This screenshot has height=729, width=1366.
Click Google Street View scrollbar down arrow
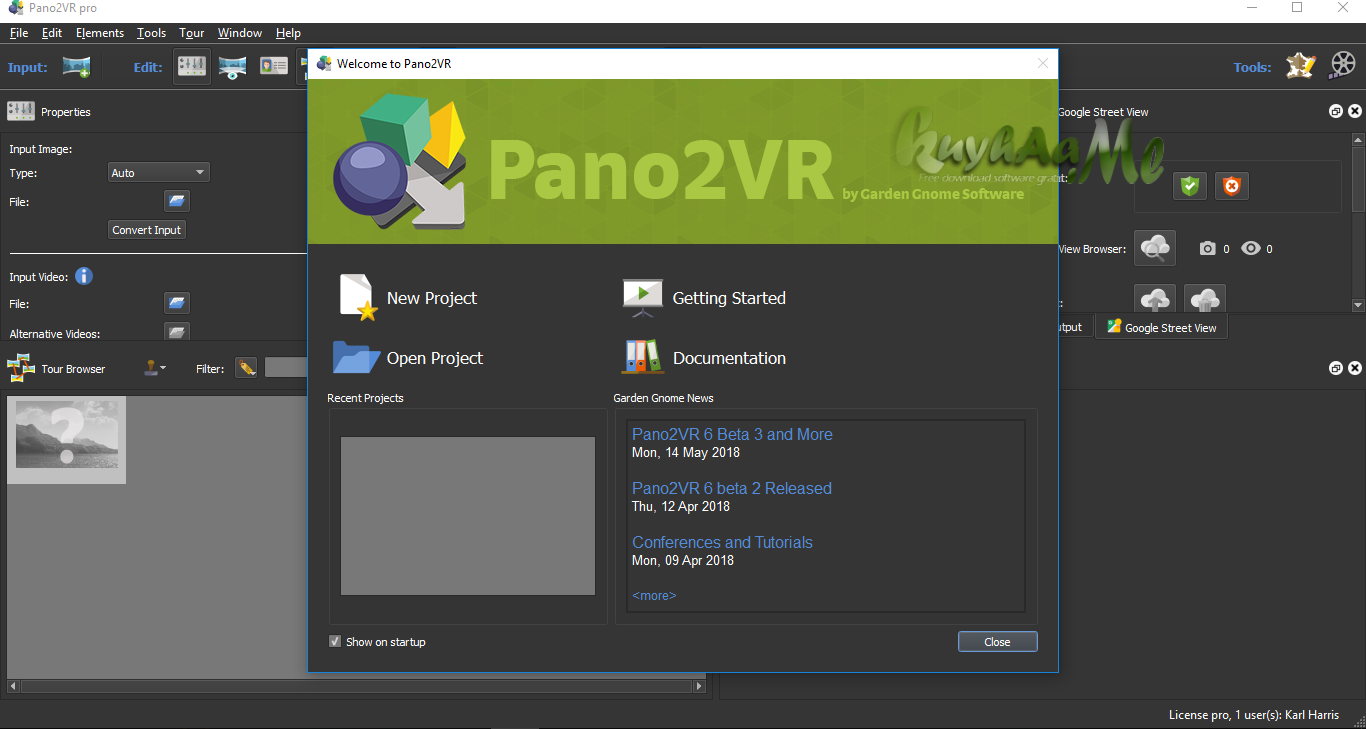click(1358, 305)
